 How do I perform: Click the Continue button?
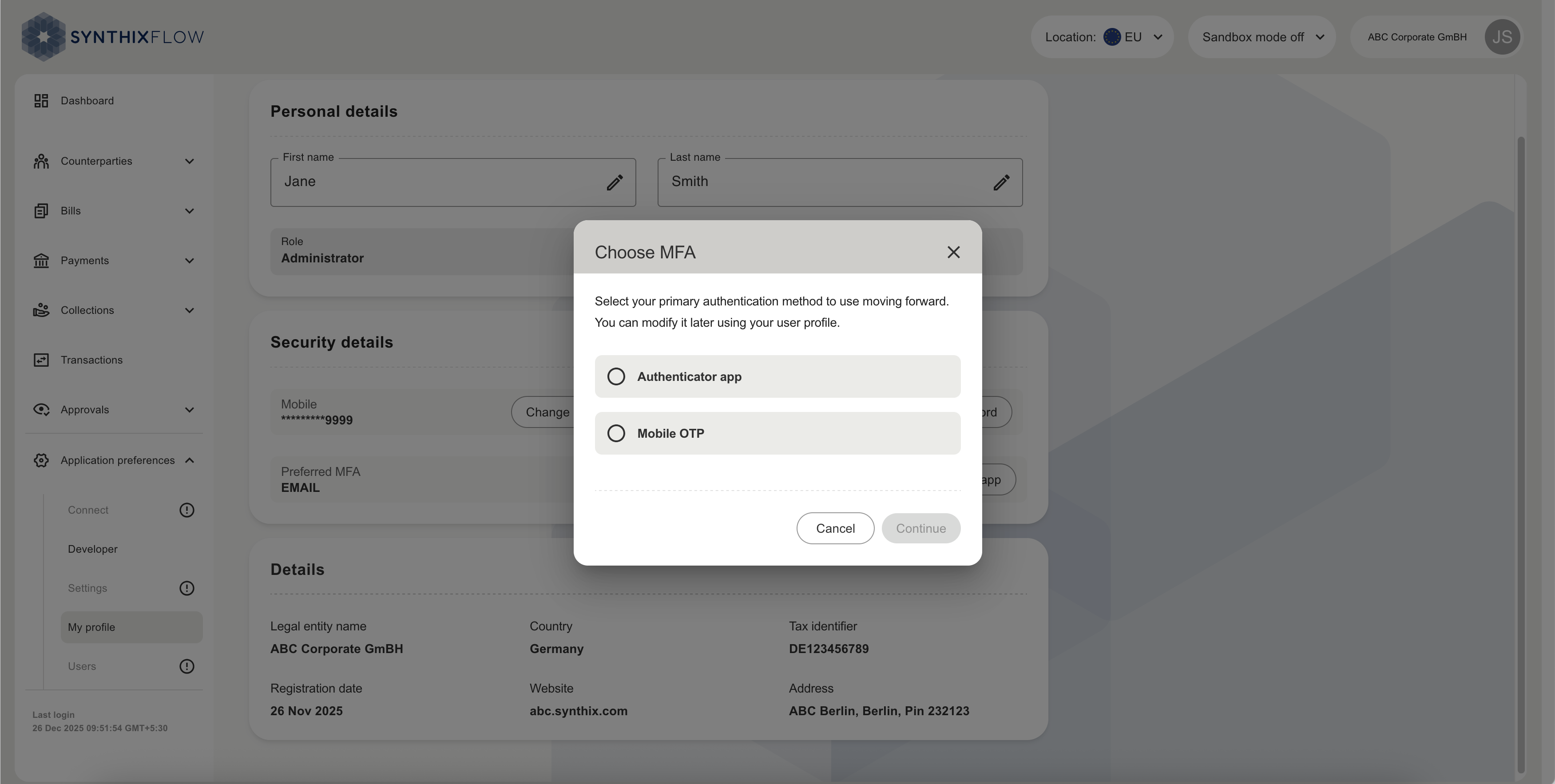(920, 528)
